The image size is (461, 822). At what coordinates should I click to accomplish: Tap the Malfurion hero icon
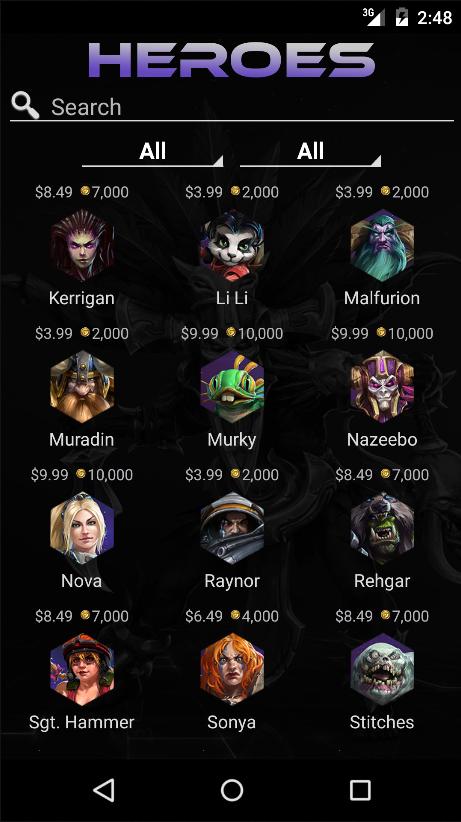pyautogui.click(x=382, y=245)
